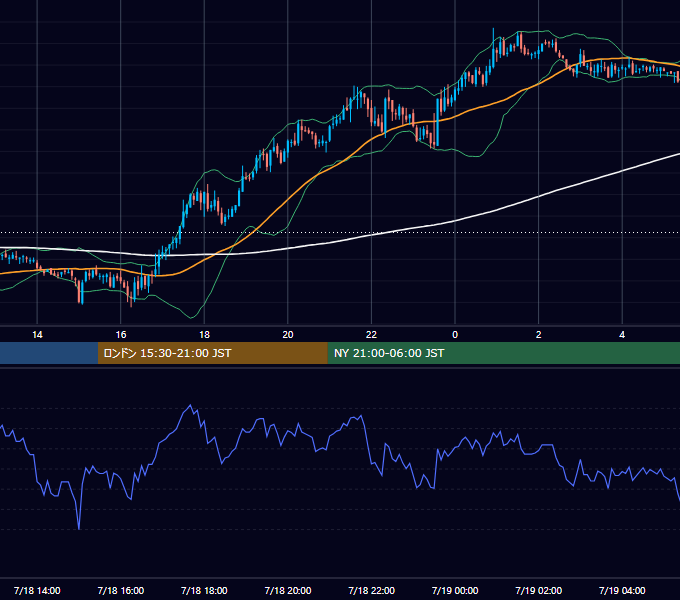Click the blue session bar before London
The height and width of the screenshot is (600, 680).
(x=49, y=353)
